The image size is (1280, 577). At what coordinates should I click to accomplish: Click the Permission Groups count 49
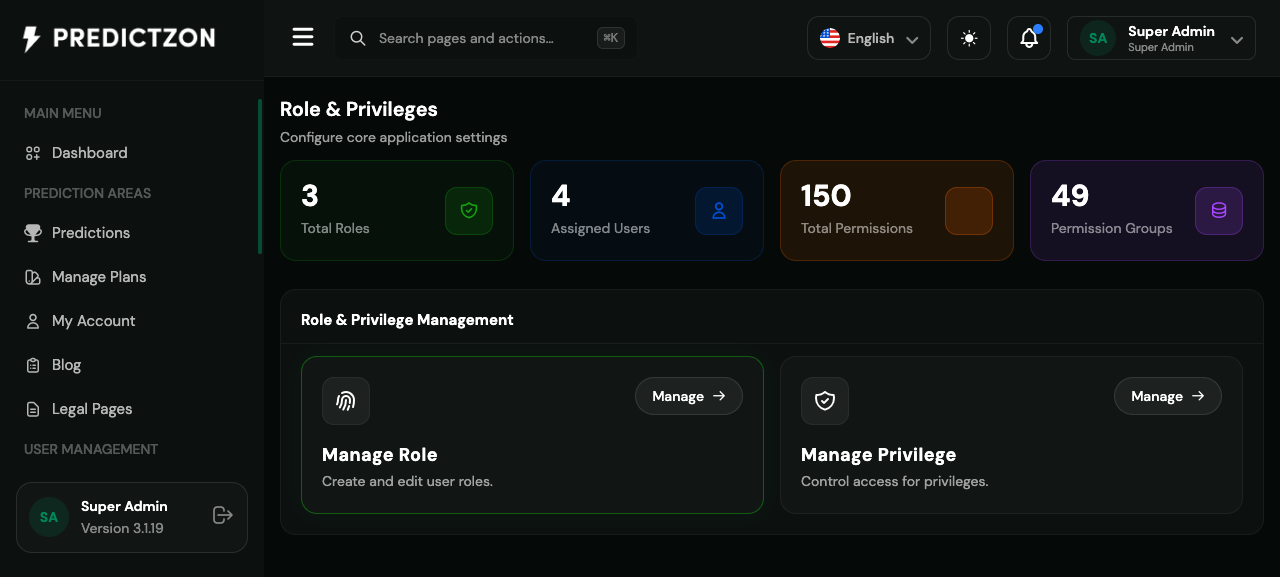click(x=1070, y=195)
